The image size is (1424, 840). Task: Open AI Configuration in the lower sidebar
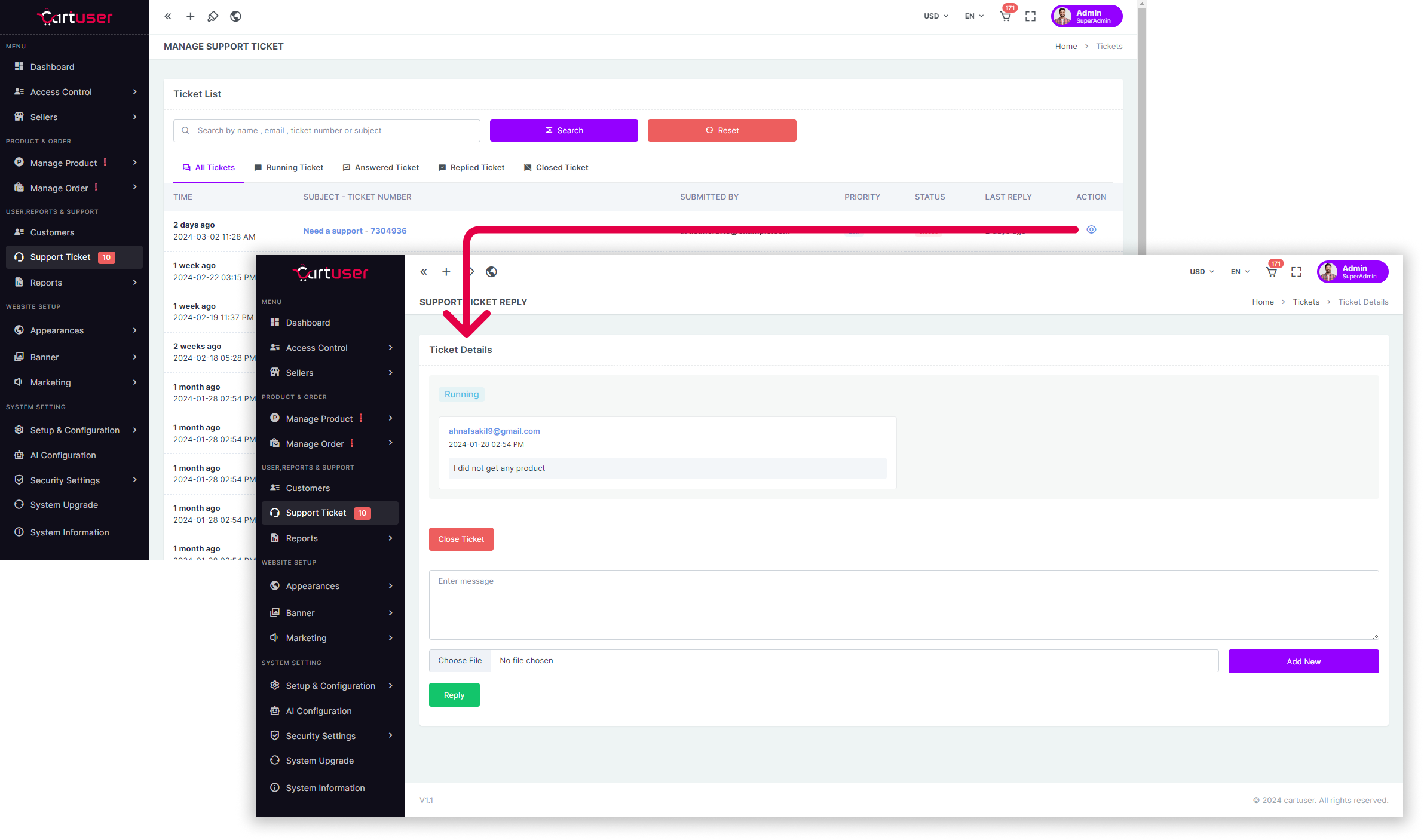(319, 711)
